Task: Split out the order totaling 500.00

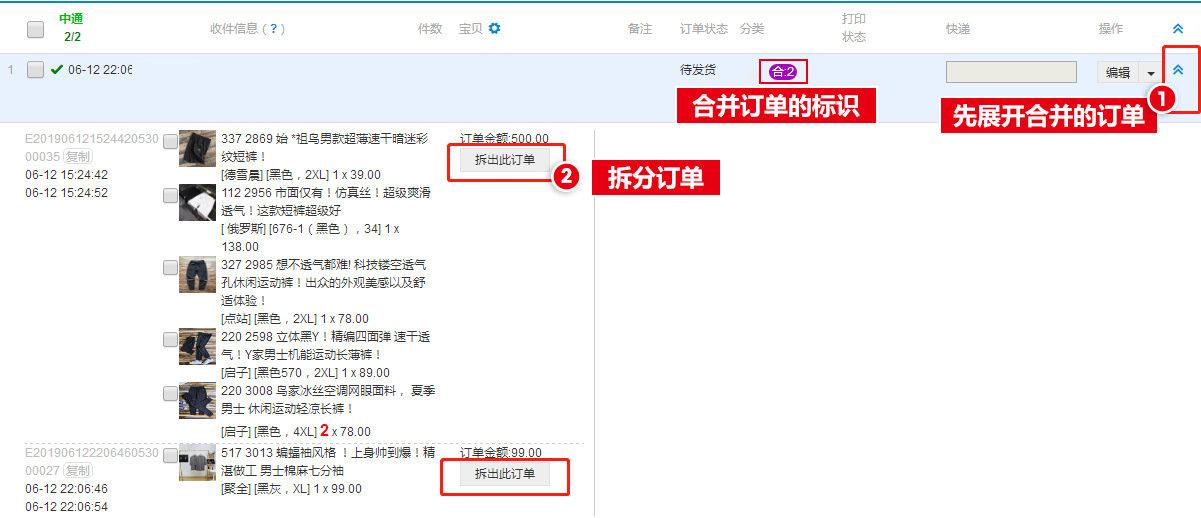Action: point(505,160)
